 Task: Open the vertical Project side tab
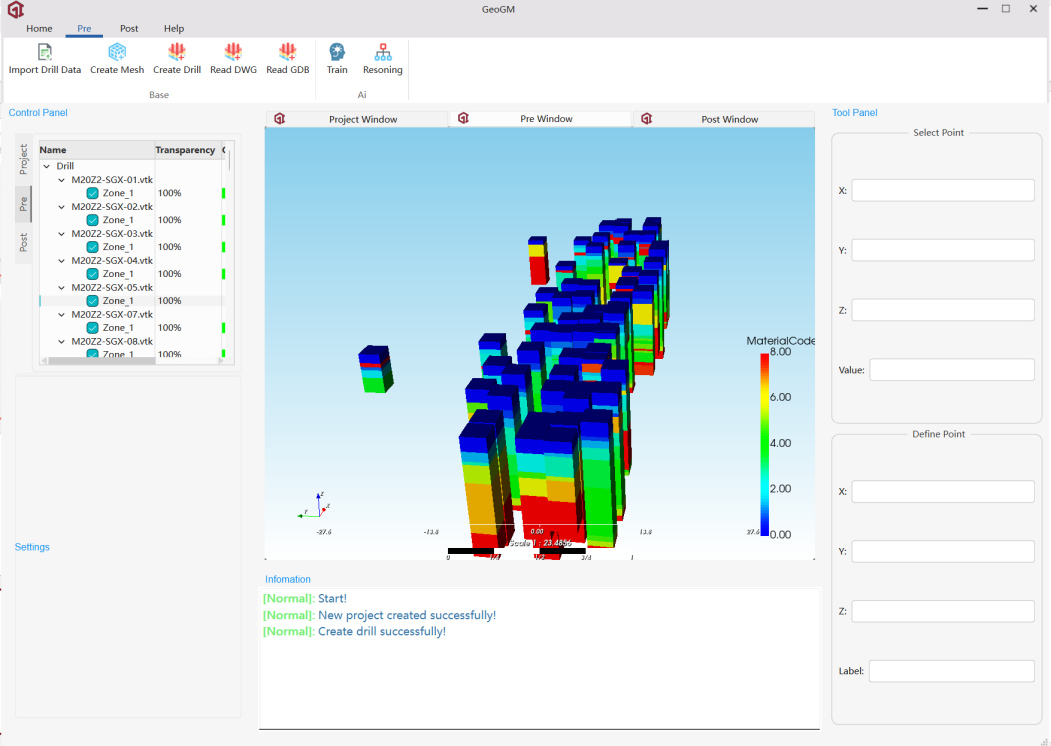(x=24, y=159)
